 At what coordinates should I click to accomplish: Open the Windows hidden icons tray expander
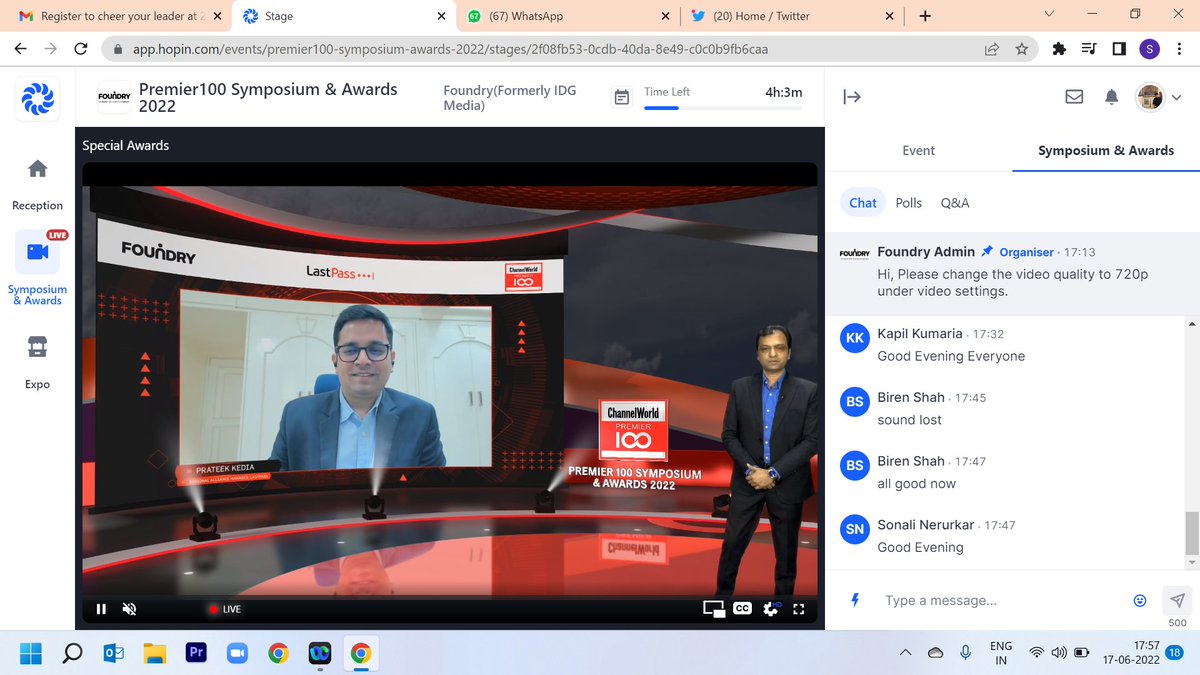[905, 653]
